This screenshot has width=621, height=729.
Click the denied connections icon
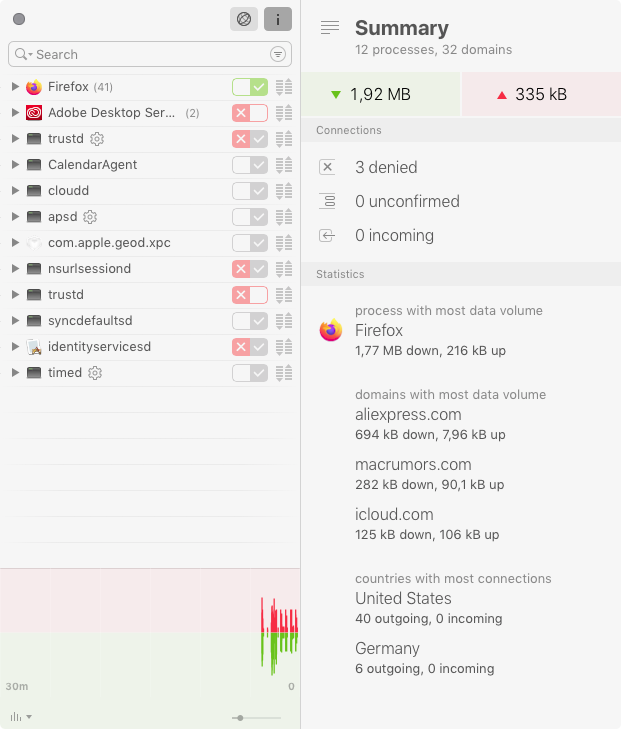[326, 168]
